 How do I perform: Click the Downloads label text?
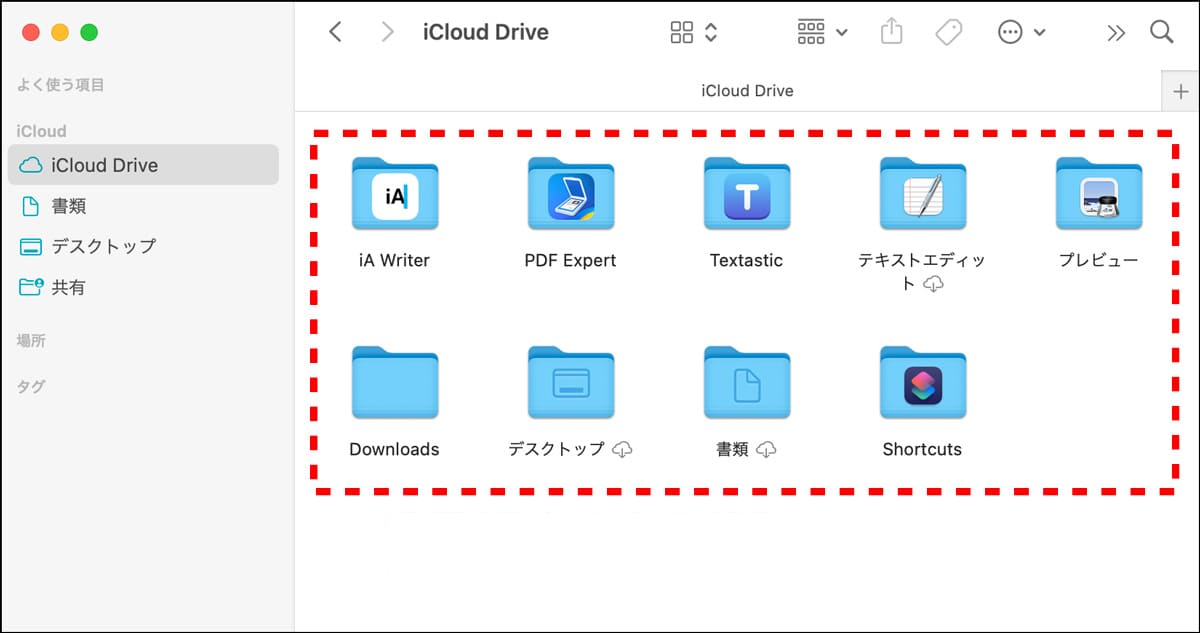tap(394, 449)
